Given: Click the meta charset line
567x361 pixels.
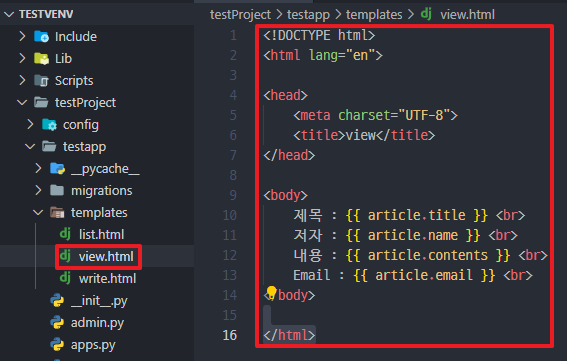Looking at the screenshot, I should pyautogui.click(x=375, y=115).
